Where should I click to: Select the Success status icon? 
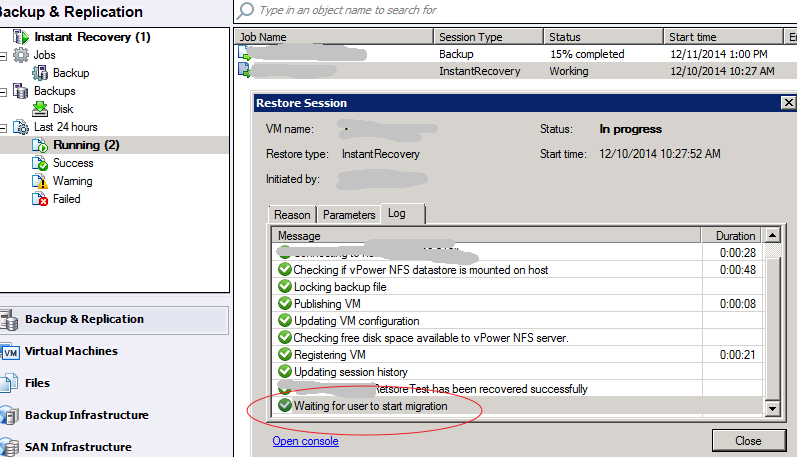(x=40, y=163)
